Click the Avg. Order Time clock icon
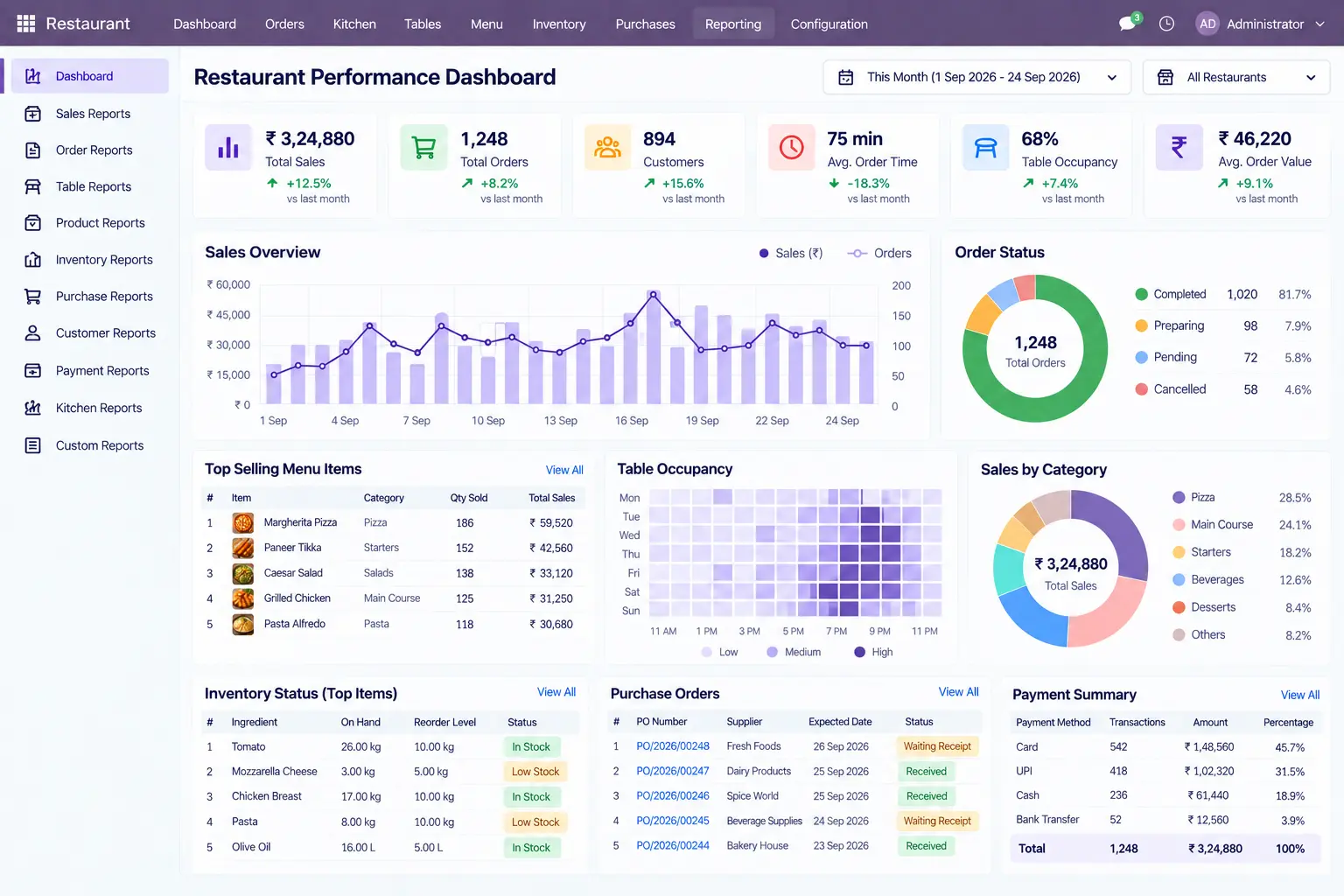This screenshot has width=1344, height=896. [792, 147]
